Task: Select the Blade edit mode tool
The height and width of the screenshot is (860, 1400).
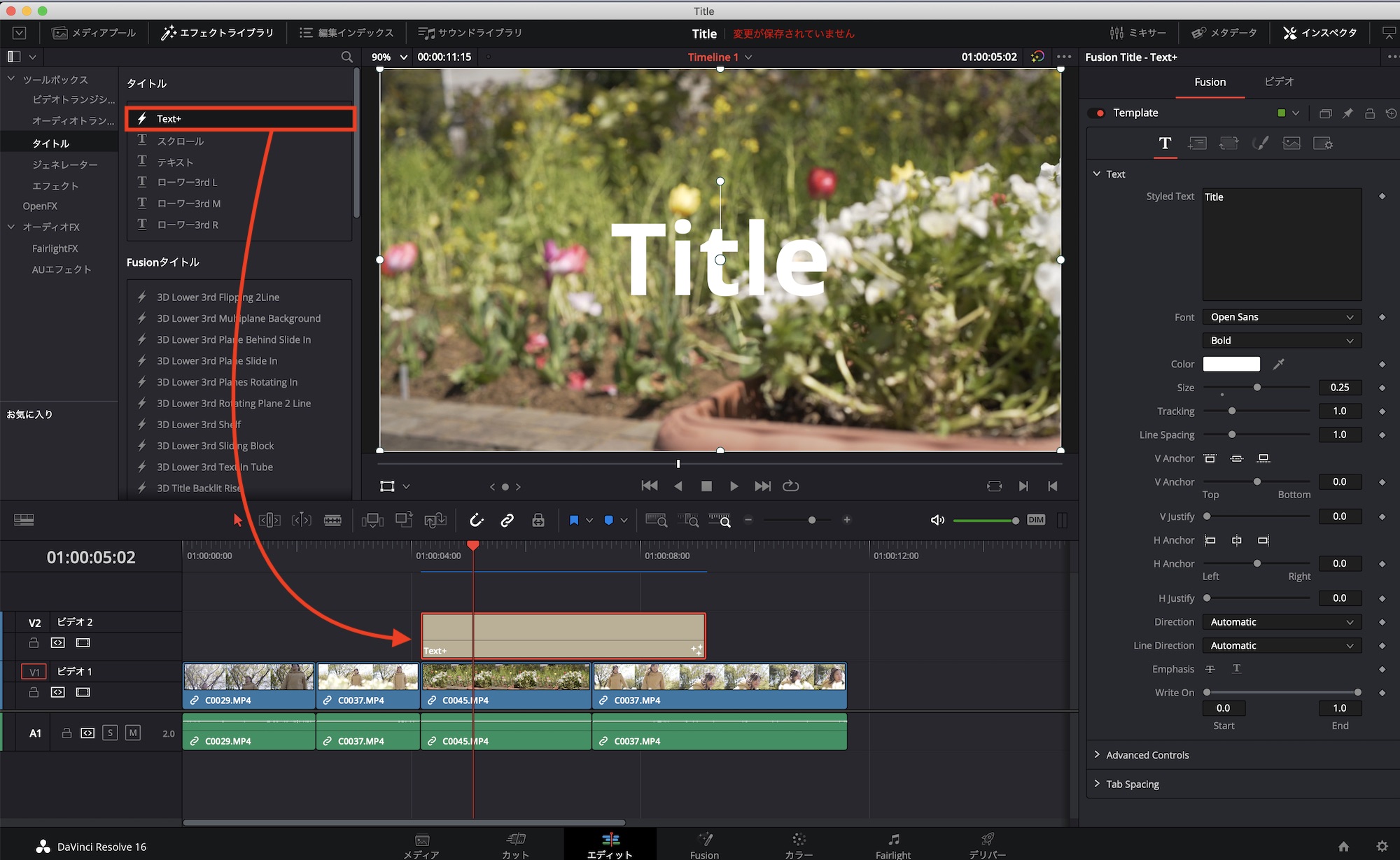Action: pos(332,520)
